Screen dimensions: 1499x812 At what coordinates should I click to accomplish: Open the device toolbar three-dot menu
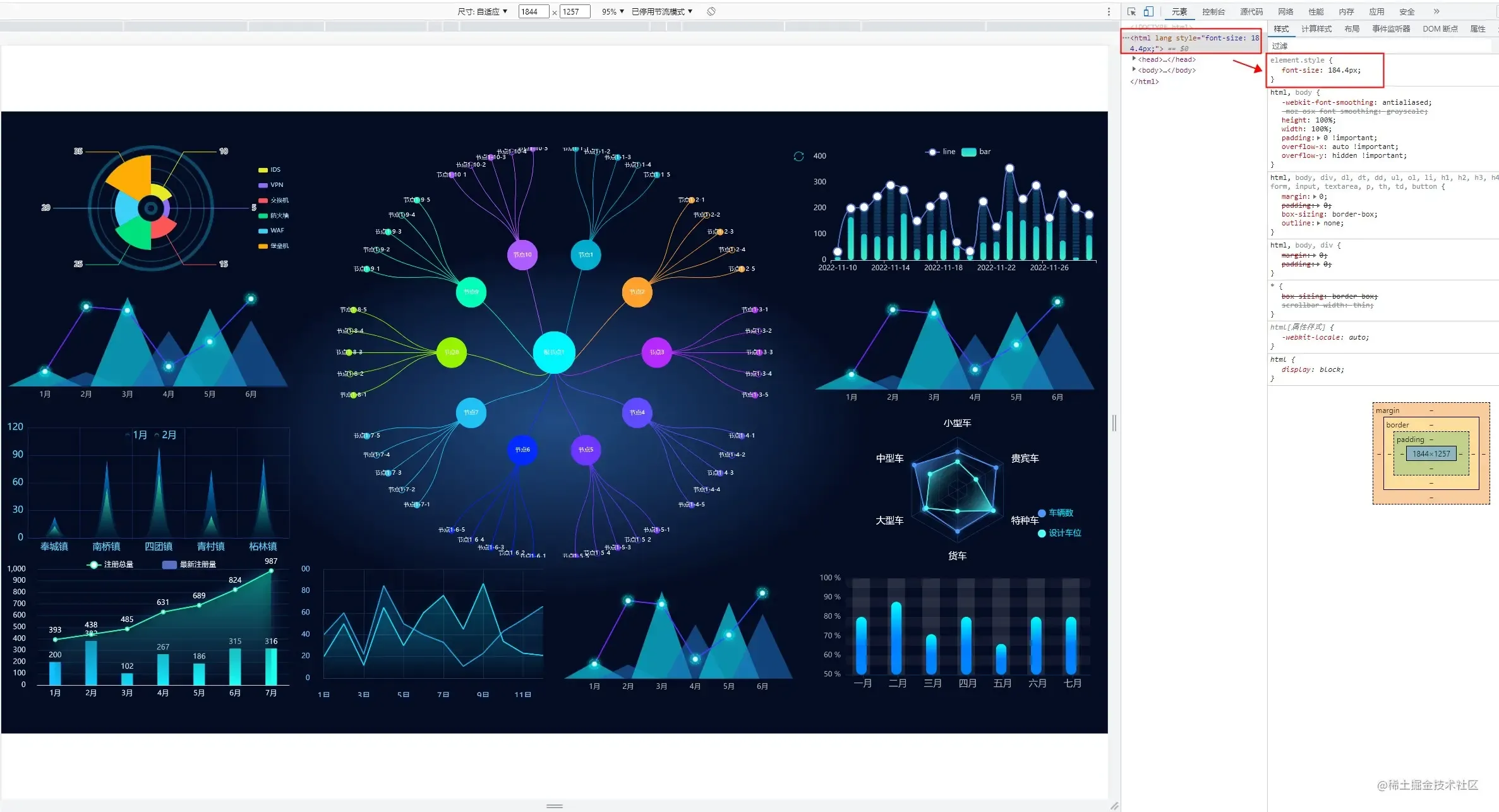(1108, 11)
